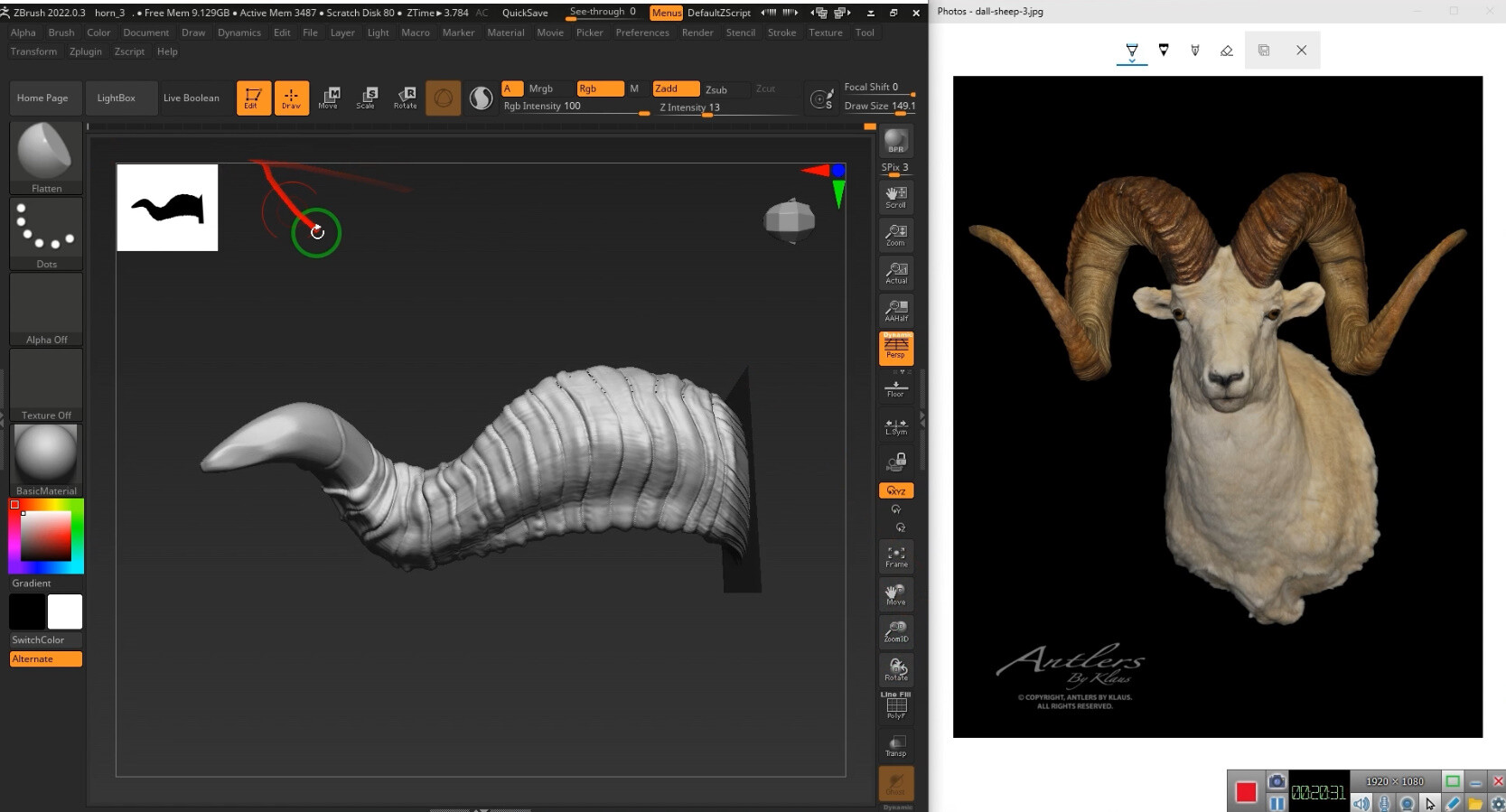The height and width of the screenshot is (812, 1506).
Task: Select the black secondary color swatch
Action: tap(27, 611)
